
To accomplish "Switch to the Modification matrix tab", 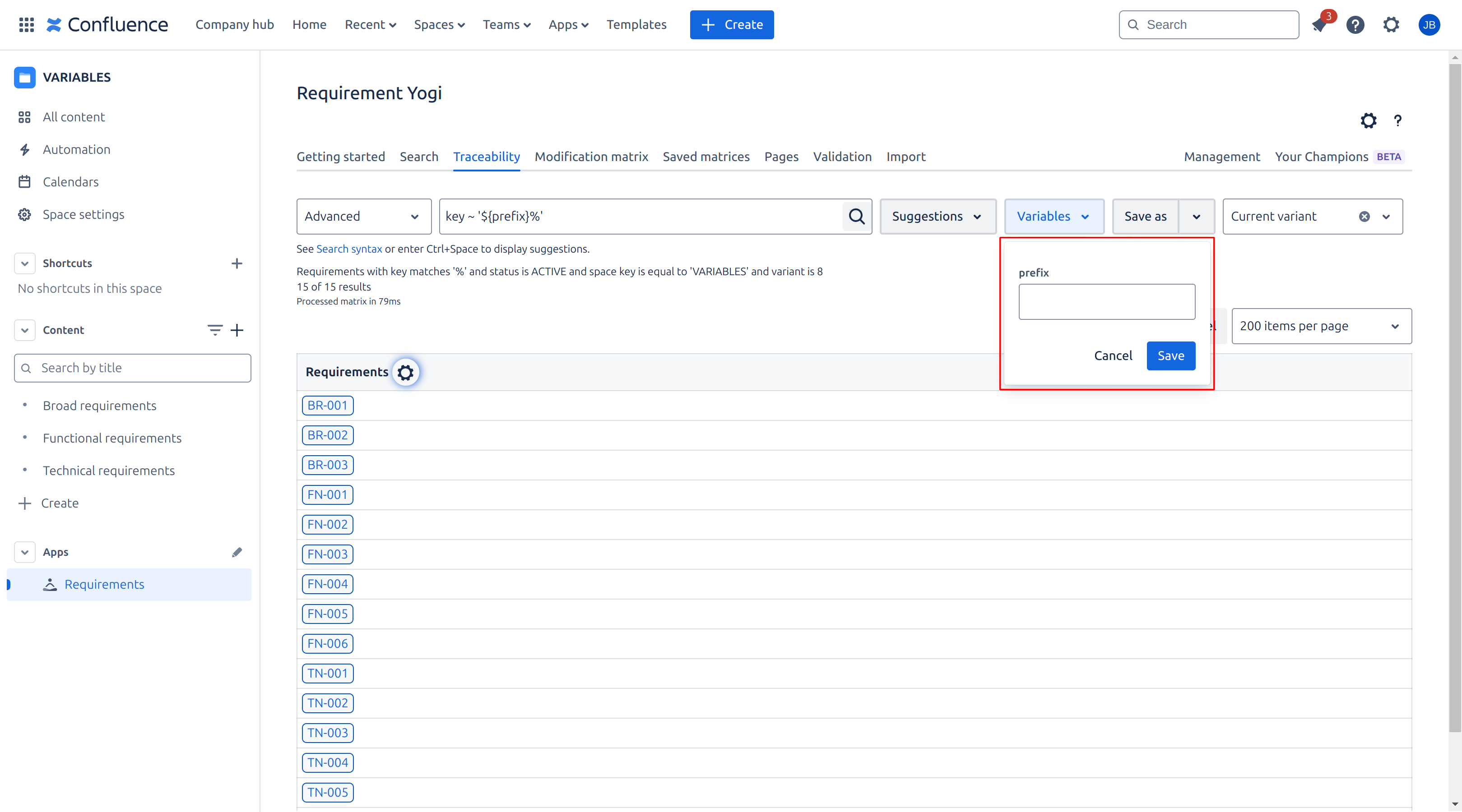I will [590, 156].
